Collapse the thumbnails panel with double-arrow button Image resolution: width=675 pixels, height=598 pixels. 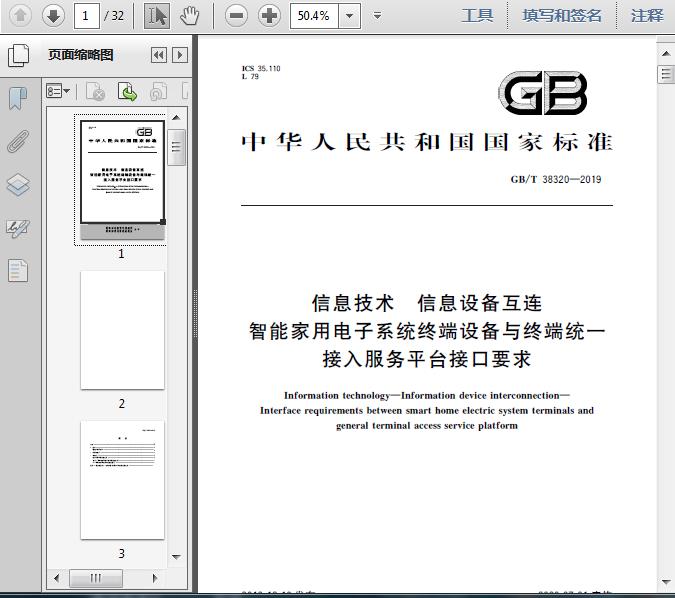pos(159,55)
